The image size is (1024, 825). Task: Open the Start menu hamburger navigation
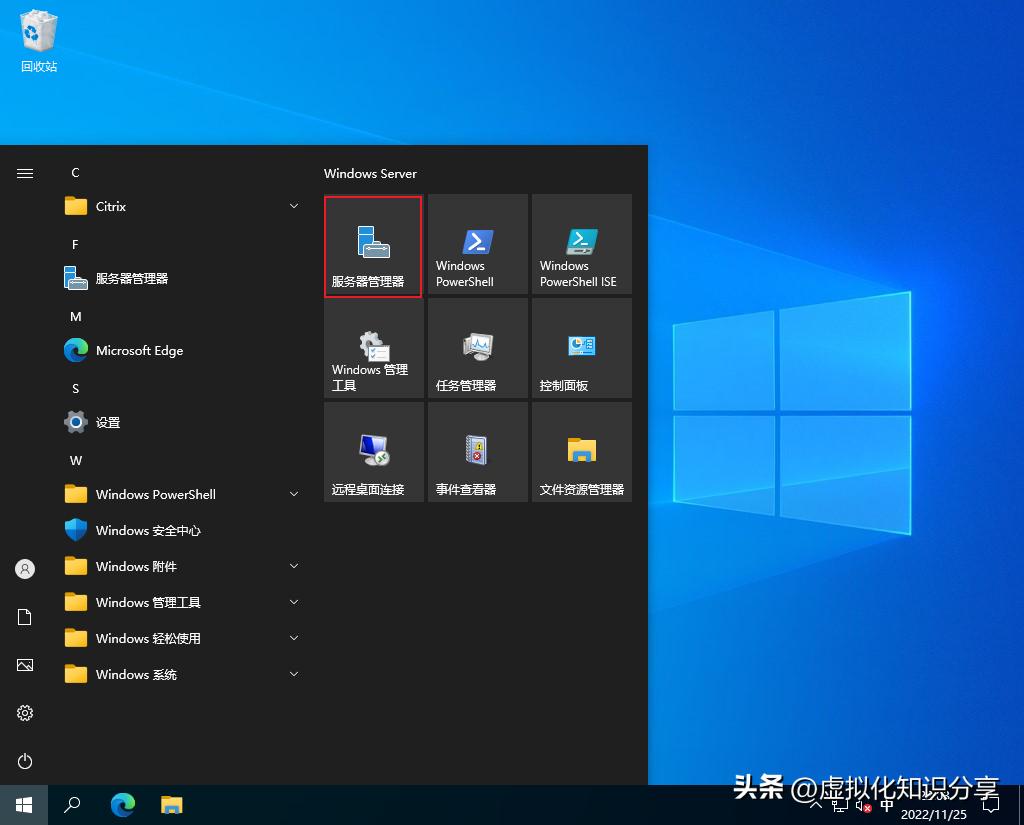pos(24,172)
